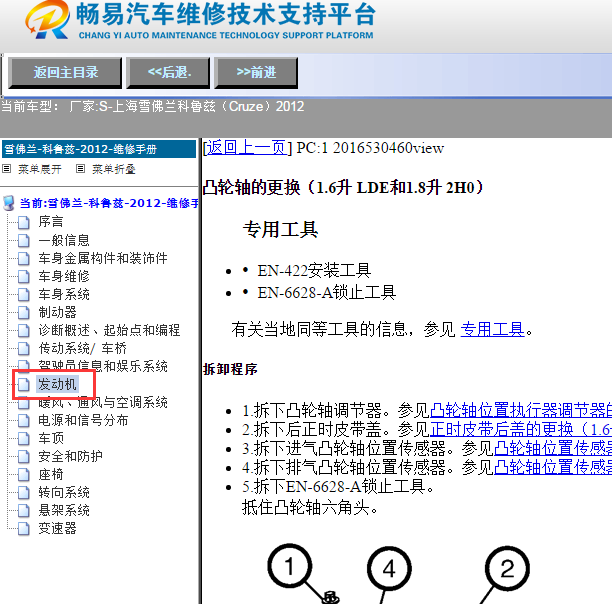Select 发动机 tree item
Viewport: 612px width, 604px height.
pos(57,384)
